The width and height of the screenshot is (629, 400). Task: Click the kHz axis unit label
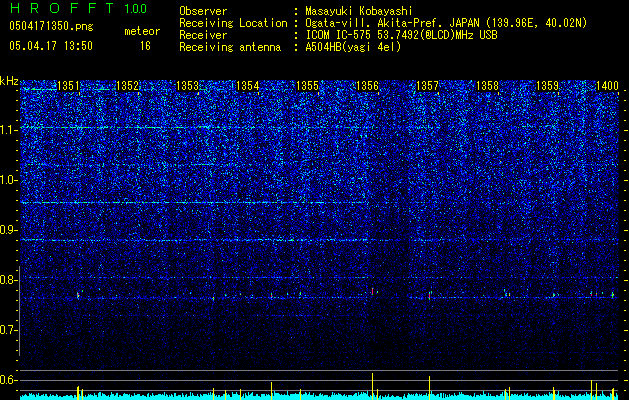point(9,81)
